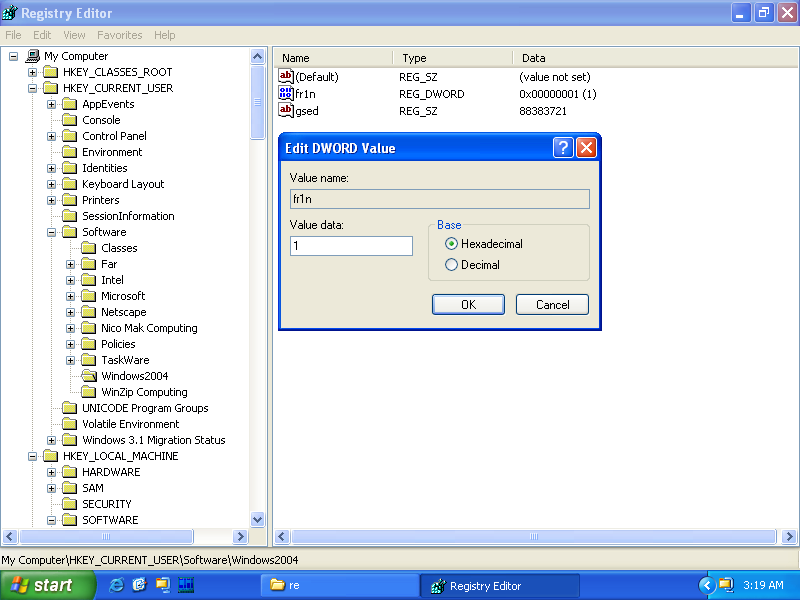Image resolution: width=800 pixels, height=600 pixels.
Task: Select the Netscape folder icon
Action: click(x=89, y=312)
